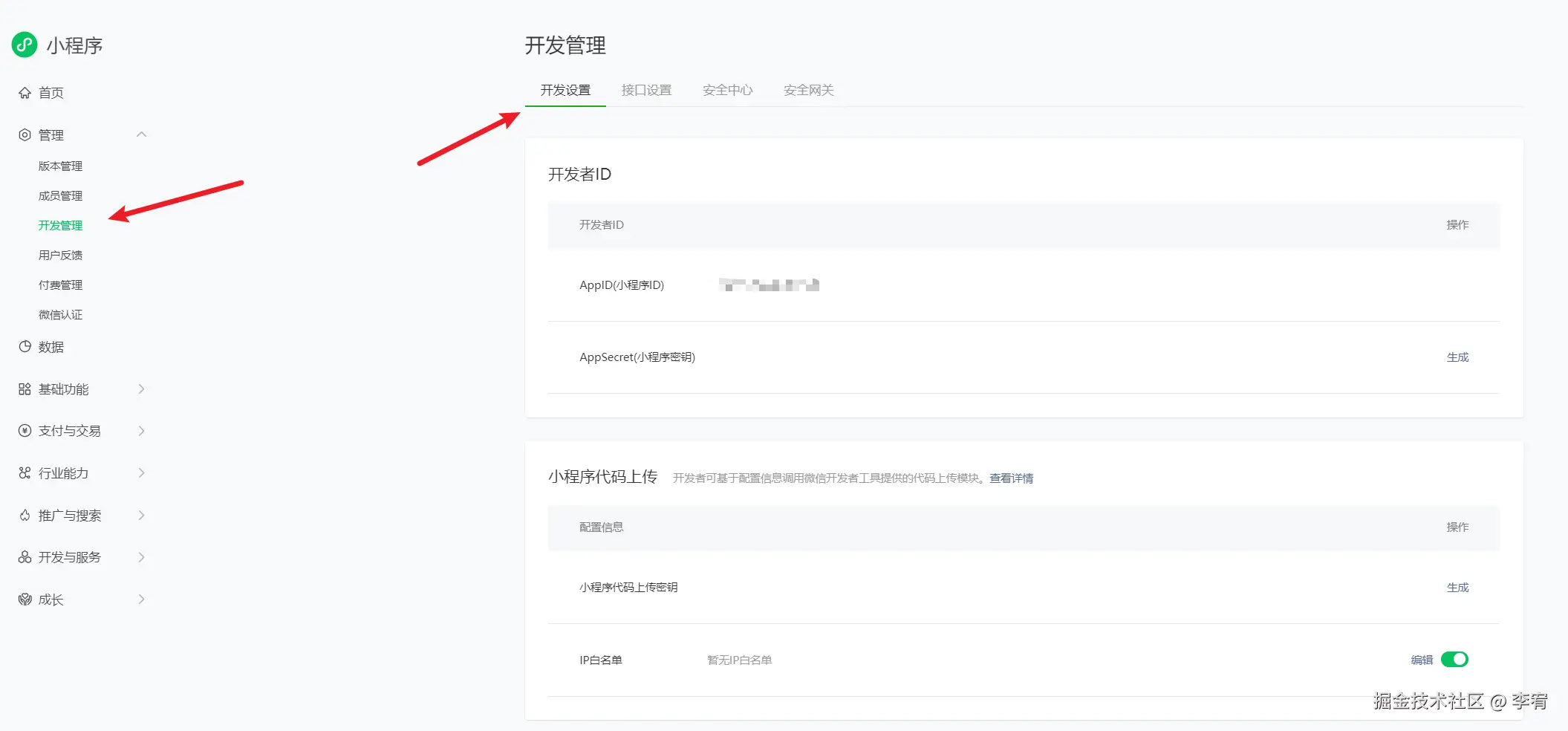1568x731 pixels.
Task: Click the 开发管理 page title
Action: pyautogui.click(x=565, y=45)
